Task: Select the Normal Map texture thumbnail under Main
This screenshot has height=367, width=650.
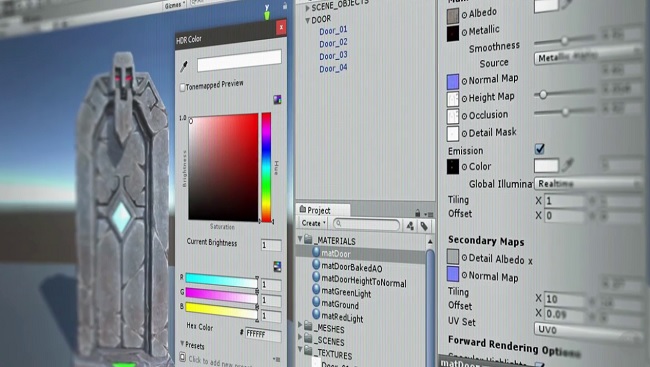Action: click(x=453, y=82)
